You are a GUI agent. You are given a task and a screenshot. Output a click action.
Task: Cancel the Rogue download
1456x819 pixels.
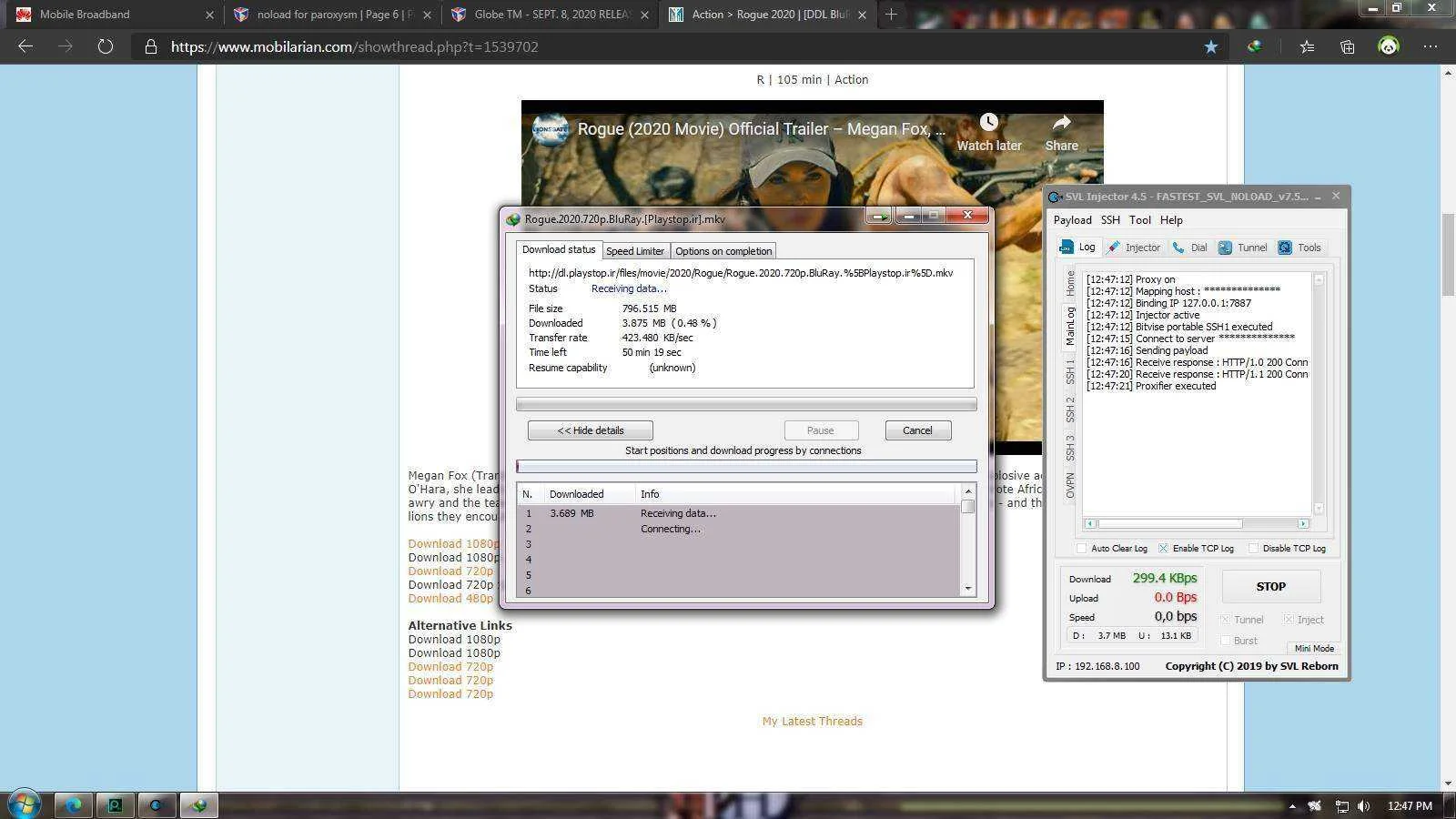tap(917, 430)
